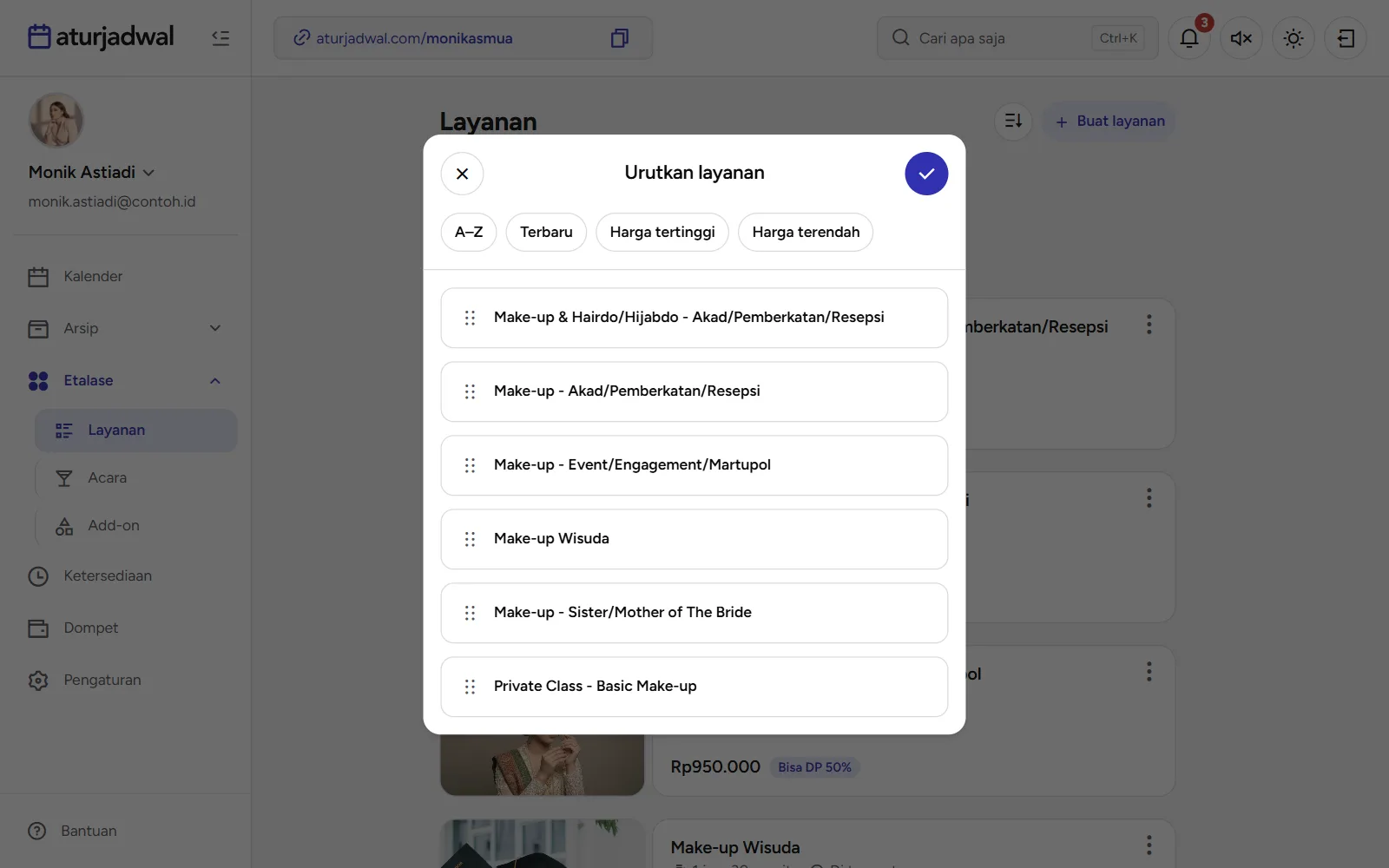The height and width of the screenshot is (868, 1389).
Task: Open more options for Make-up Wisuda card
Action: (x=1149, y=845)
